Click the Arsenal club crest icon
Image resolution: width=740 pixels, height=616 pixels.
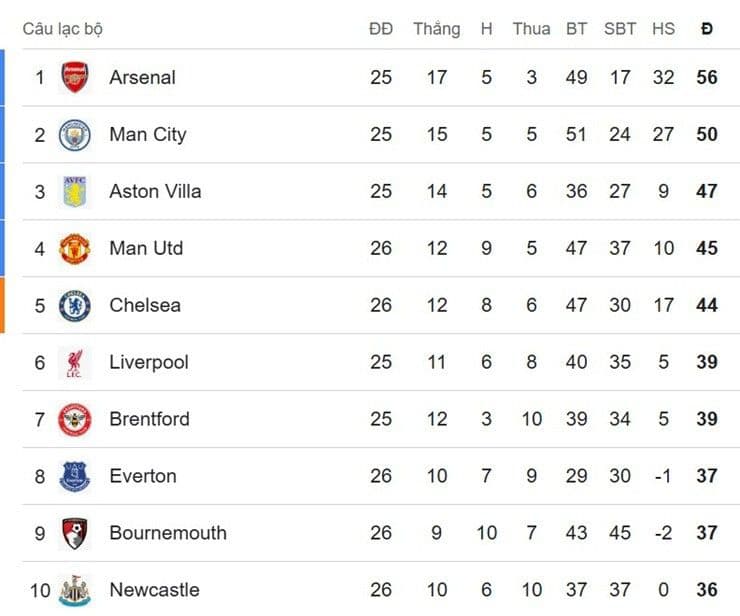pos(75,77)
